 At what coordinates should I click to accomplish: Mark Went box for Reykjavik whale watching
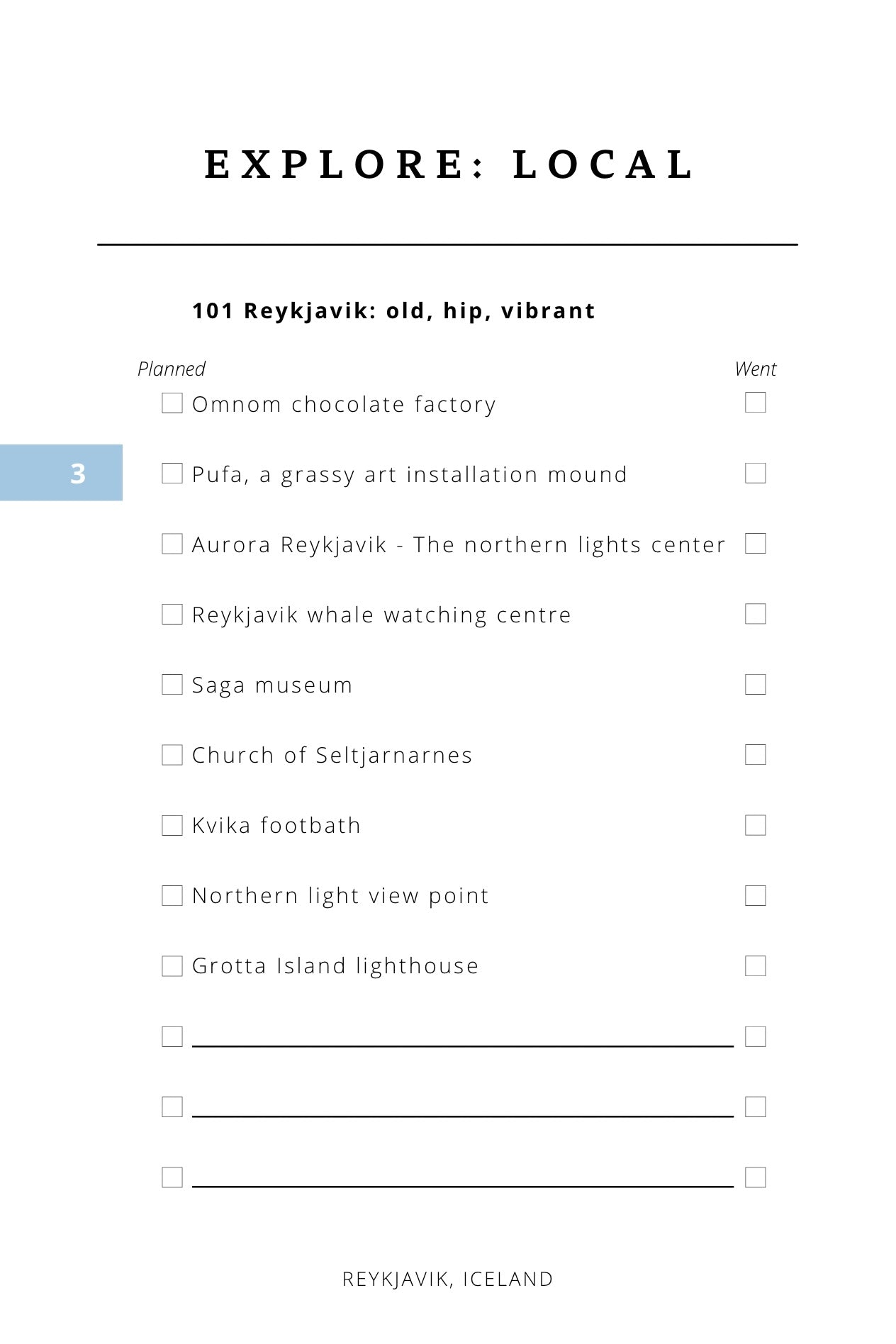point(756,614)
